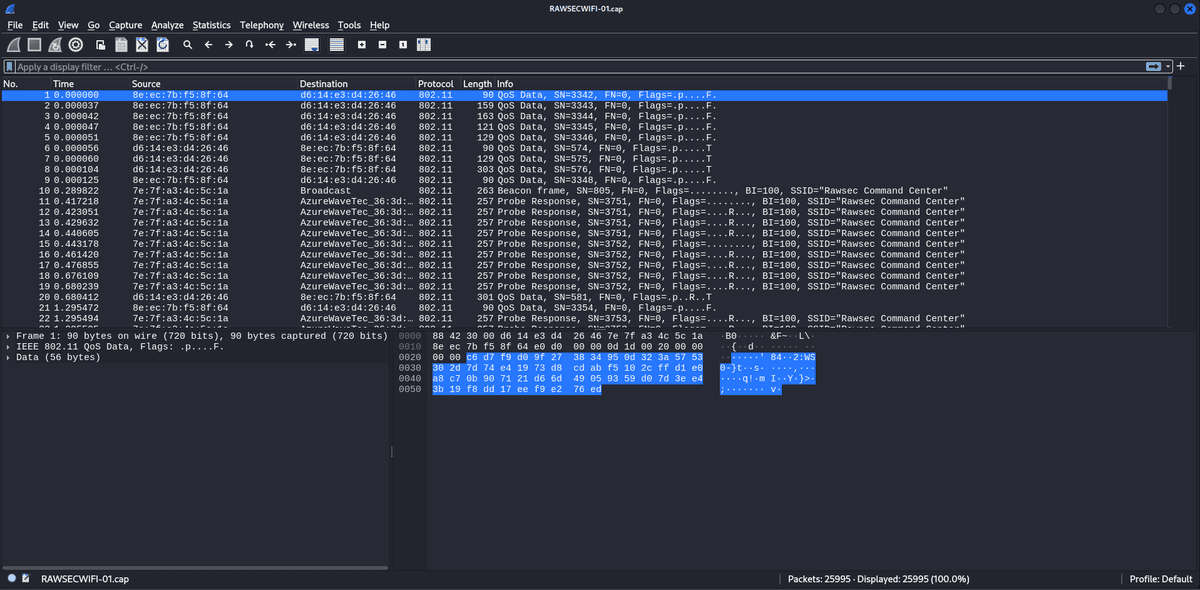The height and width of the screenshot is (590, 1200).
Task: Click the expert information status circle icon
Action: 11,579
